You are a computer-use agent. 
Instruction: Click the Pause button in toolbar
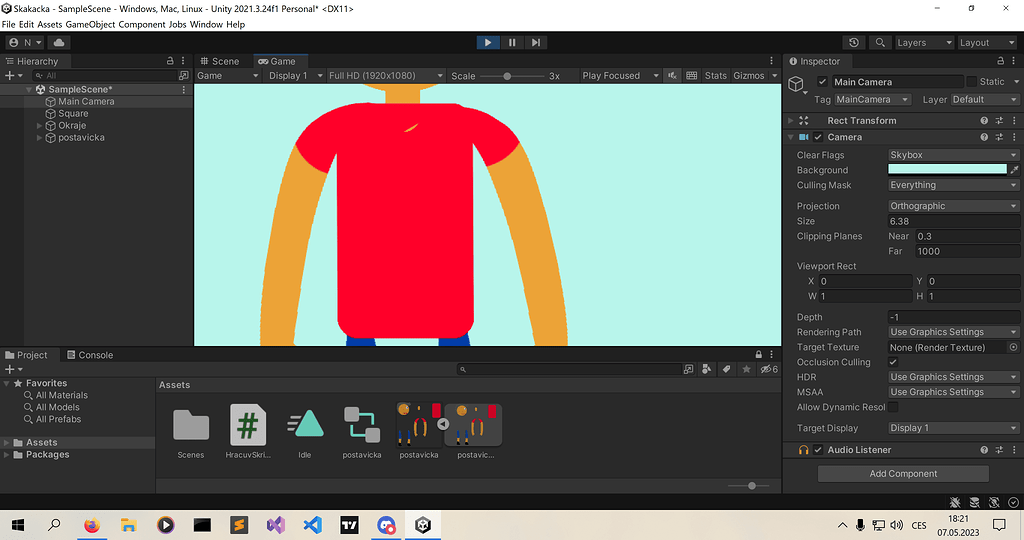pos(512,43)
